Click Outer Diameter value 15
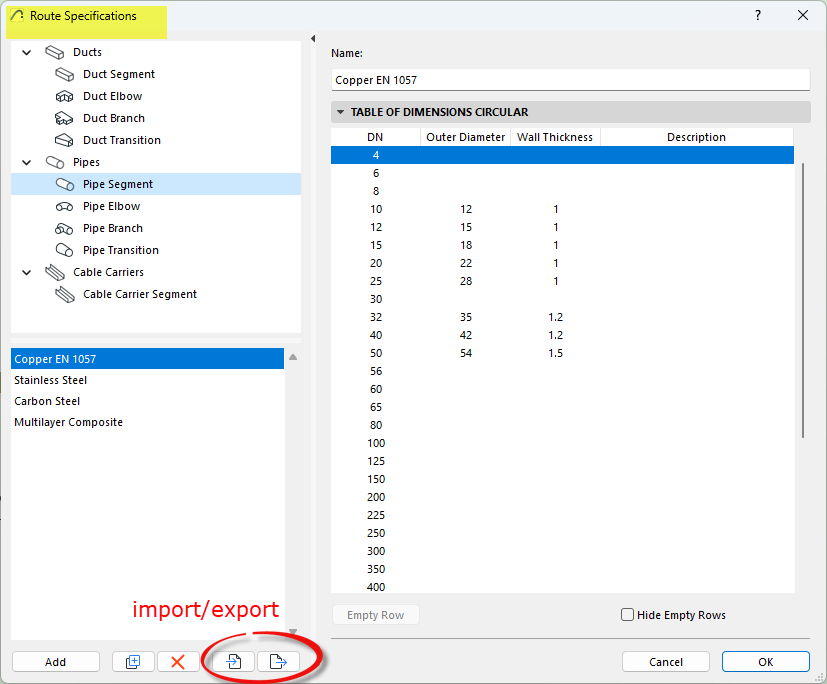 pyautogui.click(x=466, y=227)
